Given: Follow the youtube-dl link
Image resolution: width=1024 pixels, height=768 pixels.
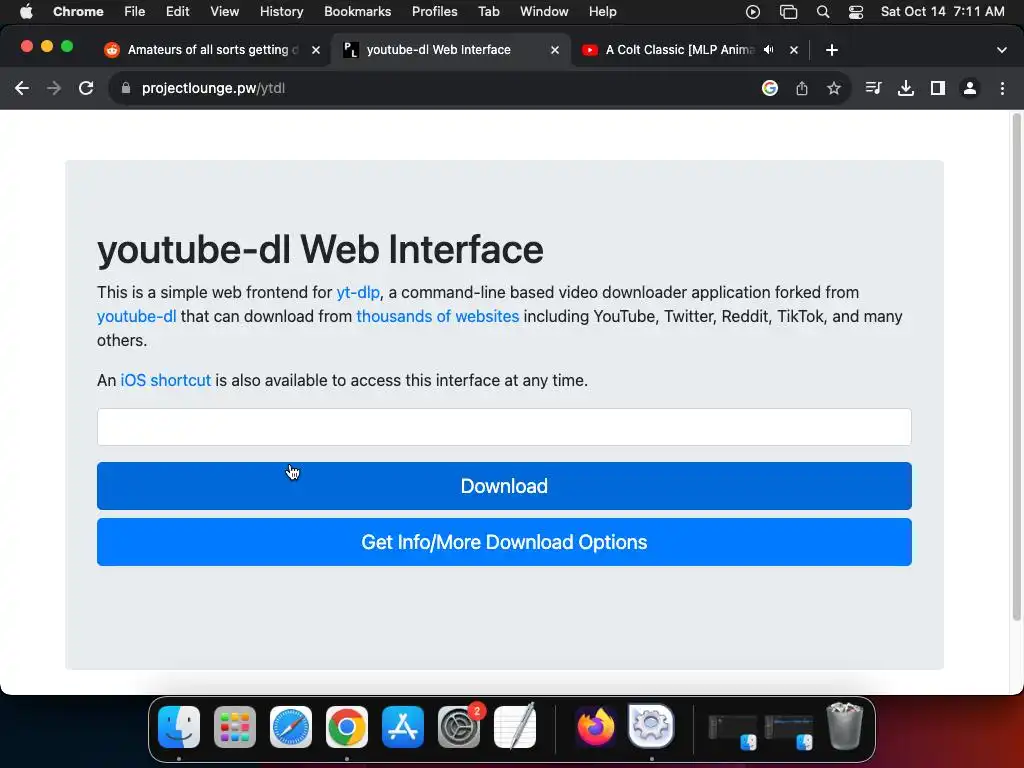Looking at the screenshot, I should [136, 317].
